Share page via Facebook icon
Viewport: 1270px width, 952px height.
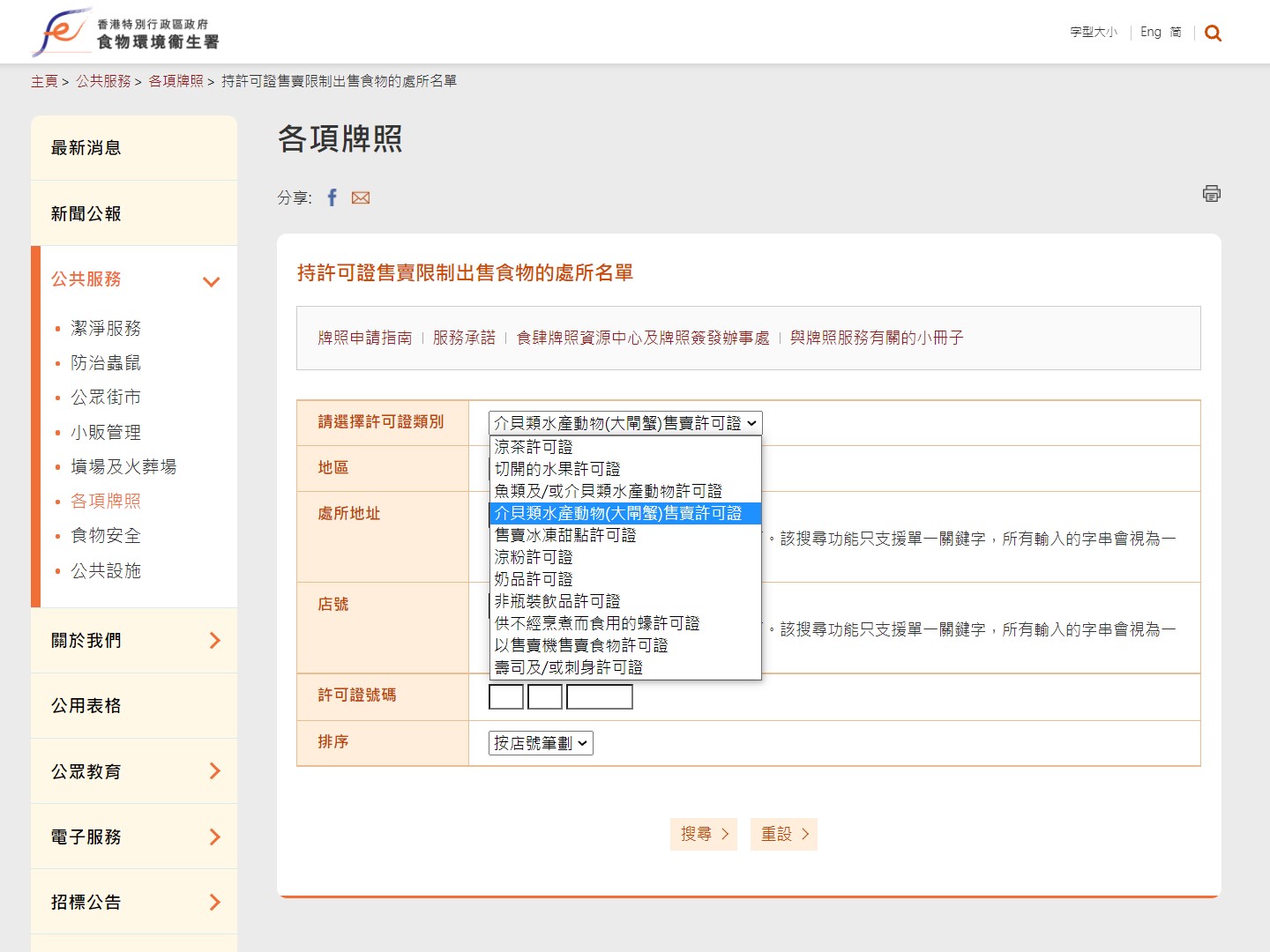click(332, 197)
